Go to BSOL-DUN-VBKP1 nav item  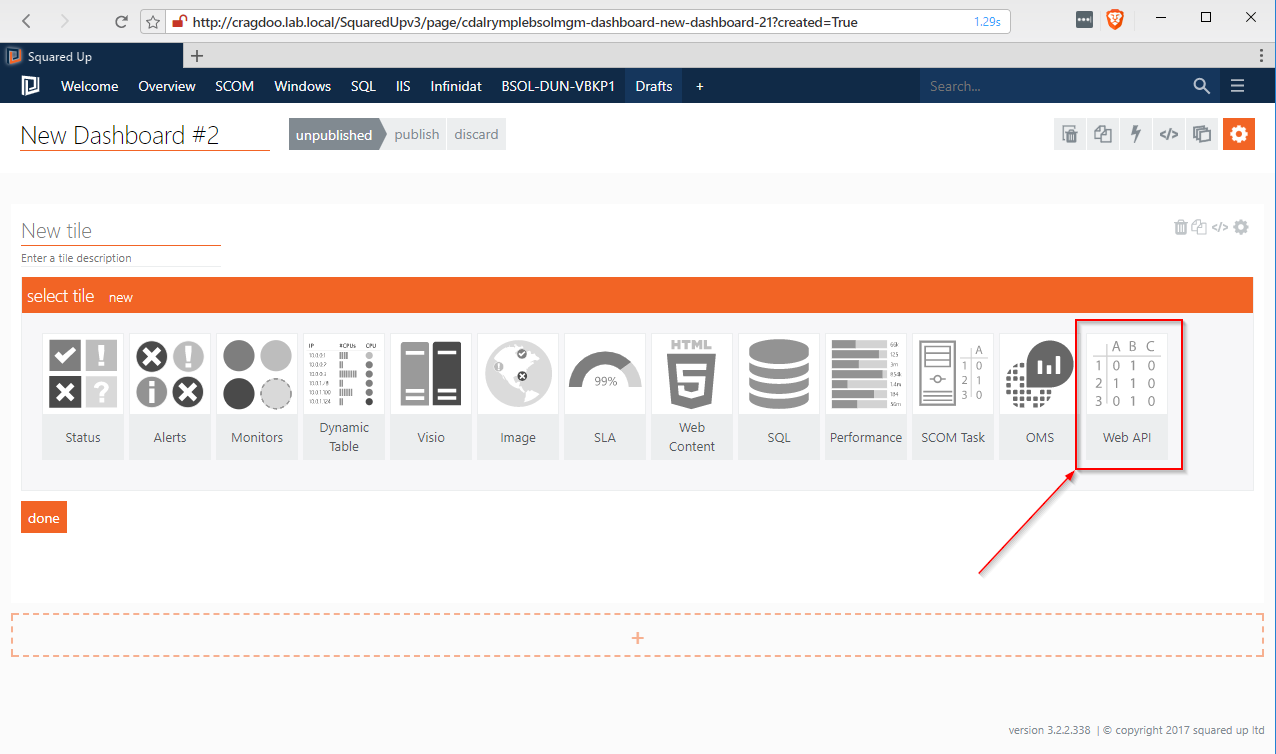pos(557,86)
